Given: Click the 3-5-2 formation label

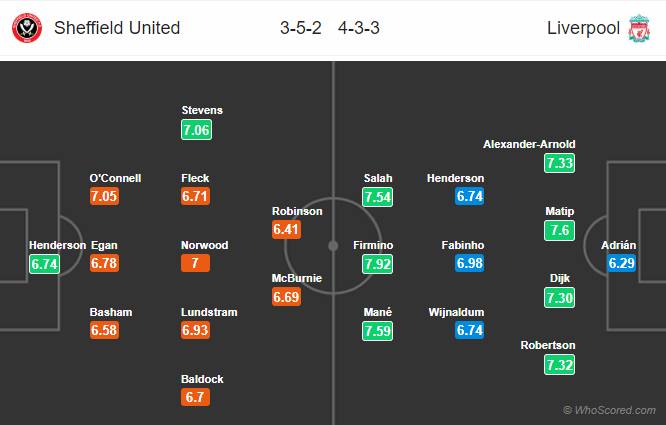Looking at the screenshot, I should tap(301, 28).
